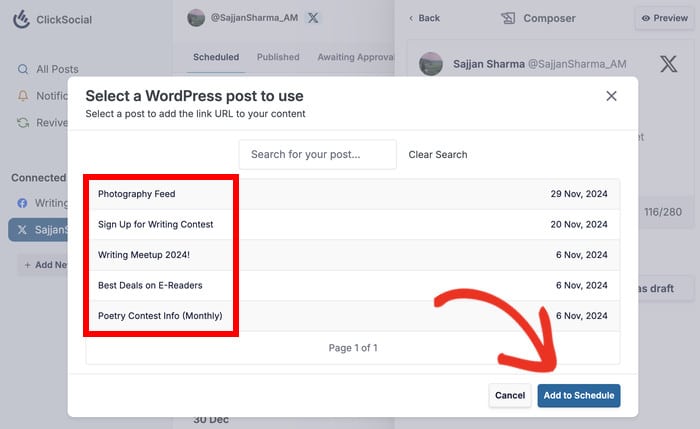700x429 pixels.
Task: Click Add to Schedule
Action: 579,396
